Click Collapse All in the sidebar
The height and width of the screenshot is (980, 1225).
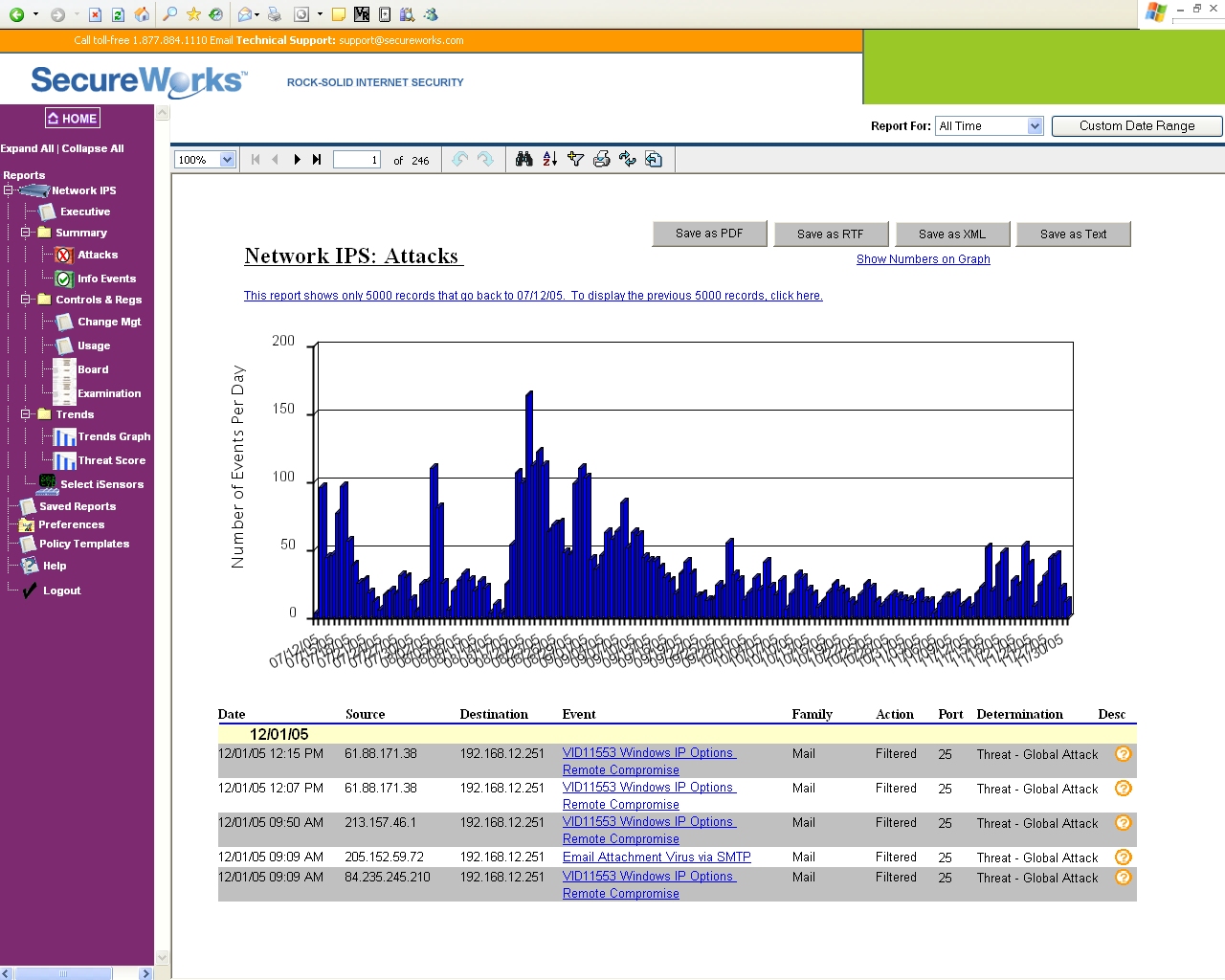93,149
